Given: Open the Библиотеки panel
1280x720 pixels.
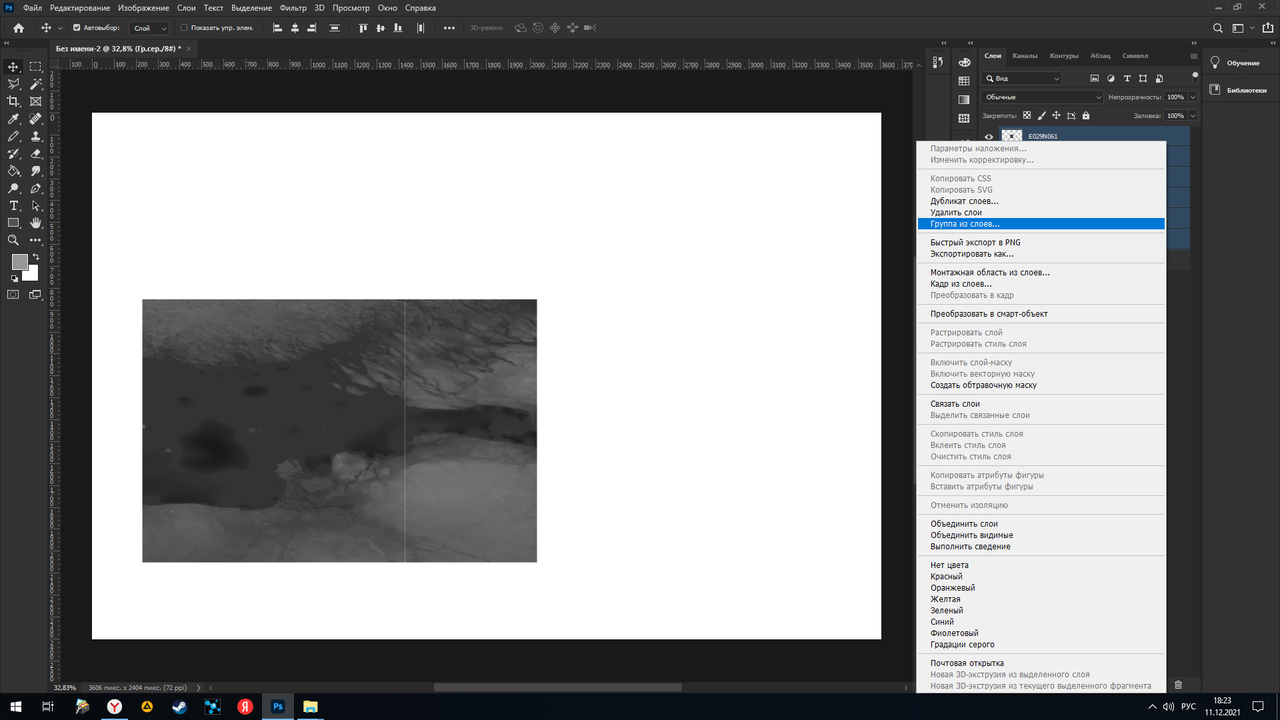Looking at the screenshot, I should click(1242, 90).
